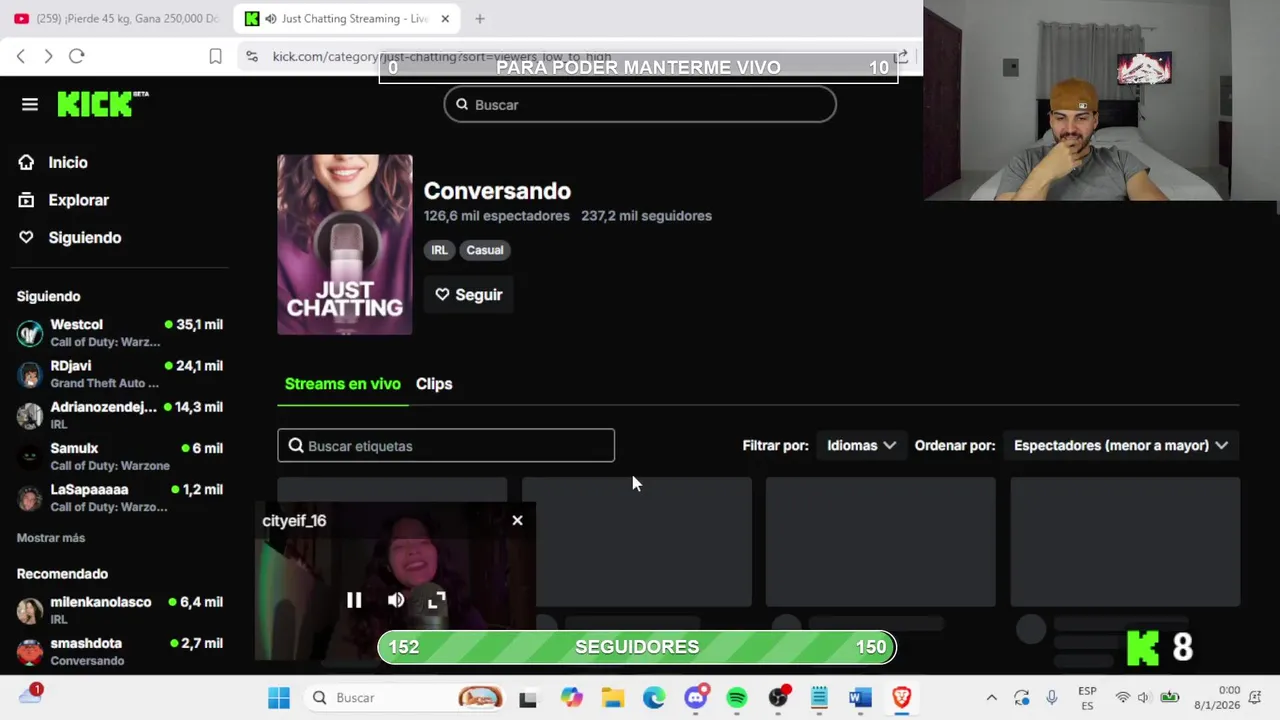The height and width of the screenshot is (720, 1280).
Task: Switch to the Clips tab
Action: (x=434, y=384)
